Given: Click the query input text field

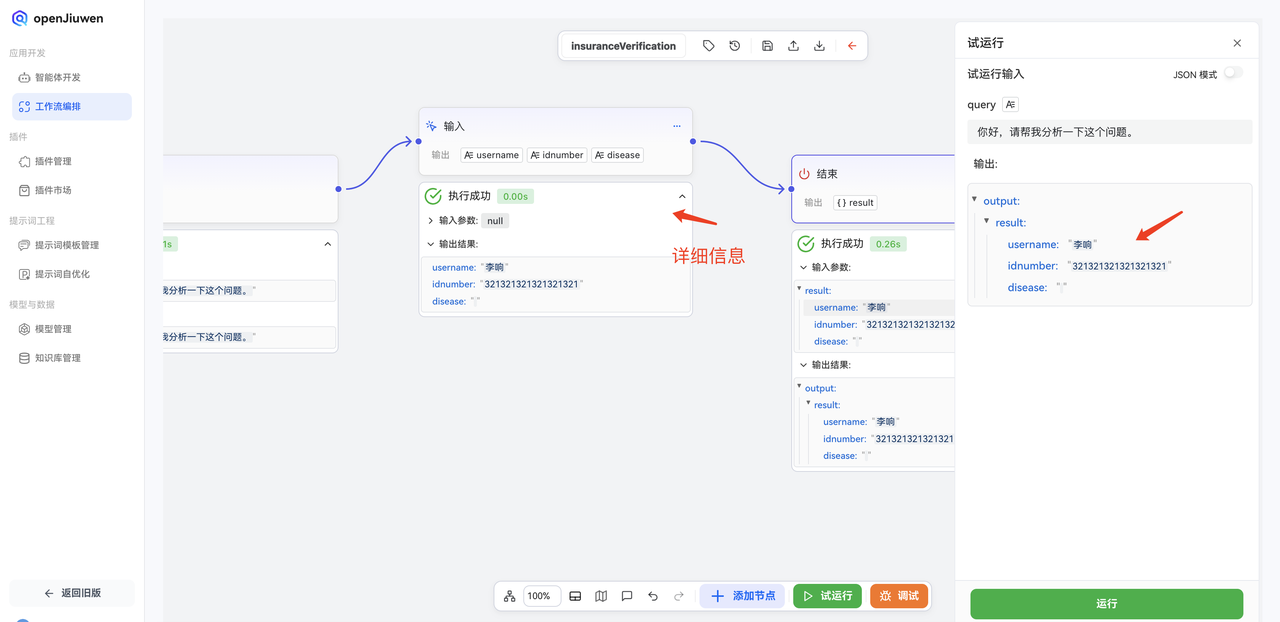Looking at the screenshot, I should (1110, 132).
